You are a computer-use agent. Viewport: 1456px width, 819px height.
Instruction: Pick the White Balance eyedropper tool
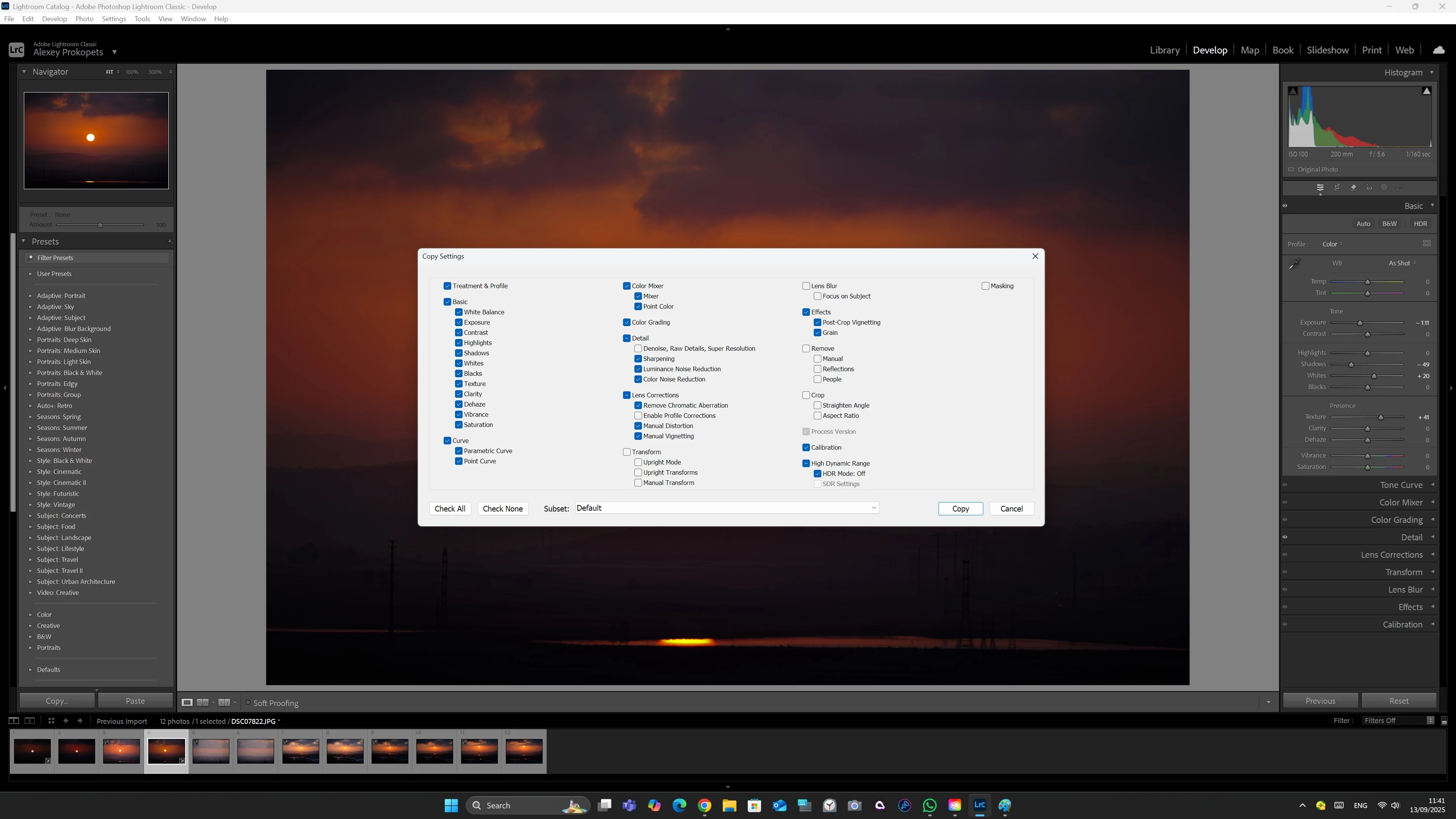1294,264
